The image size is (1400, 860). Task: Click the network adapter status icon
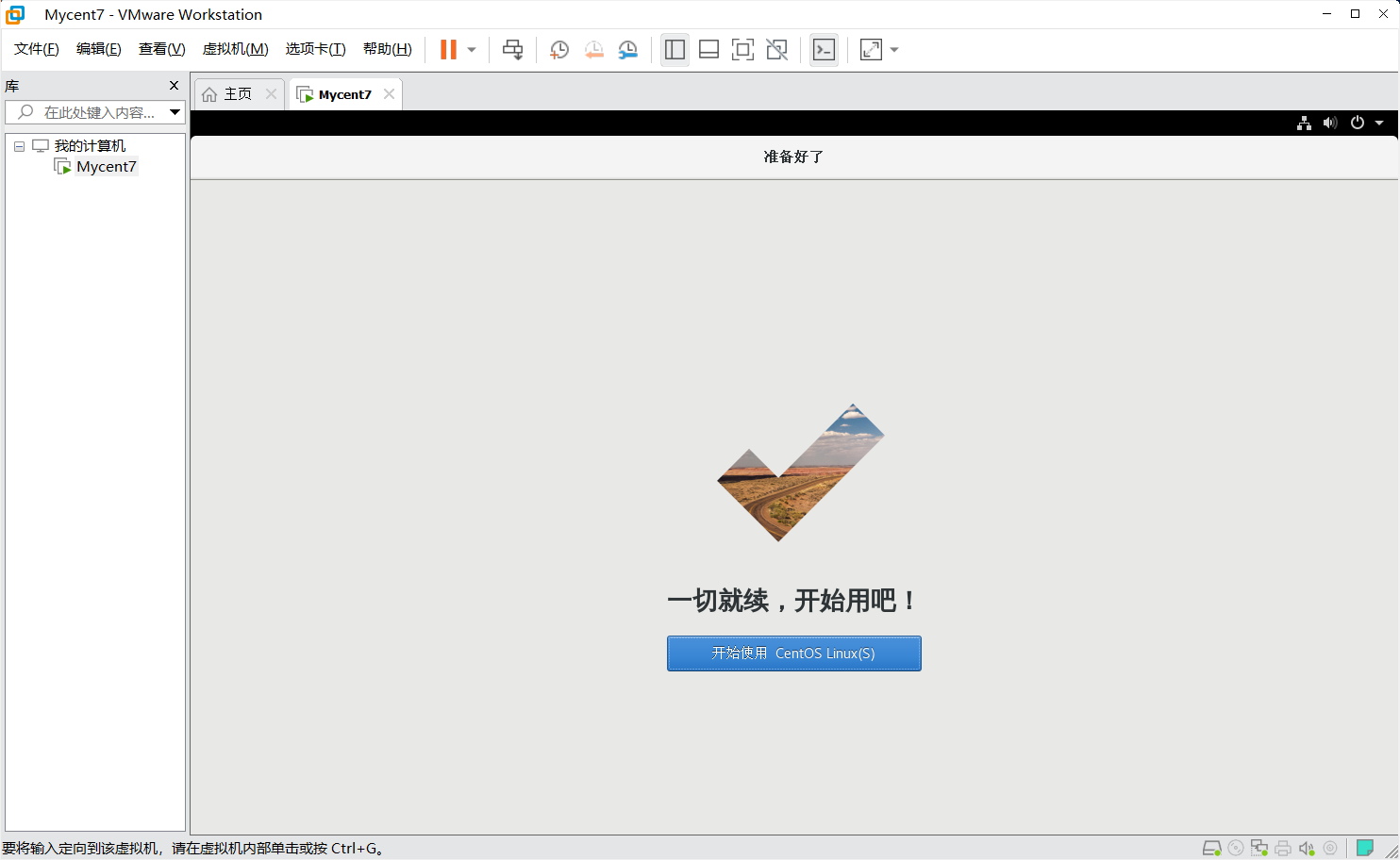(x=1259, y=848)
